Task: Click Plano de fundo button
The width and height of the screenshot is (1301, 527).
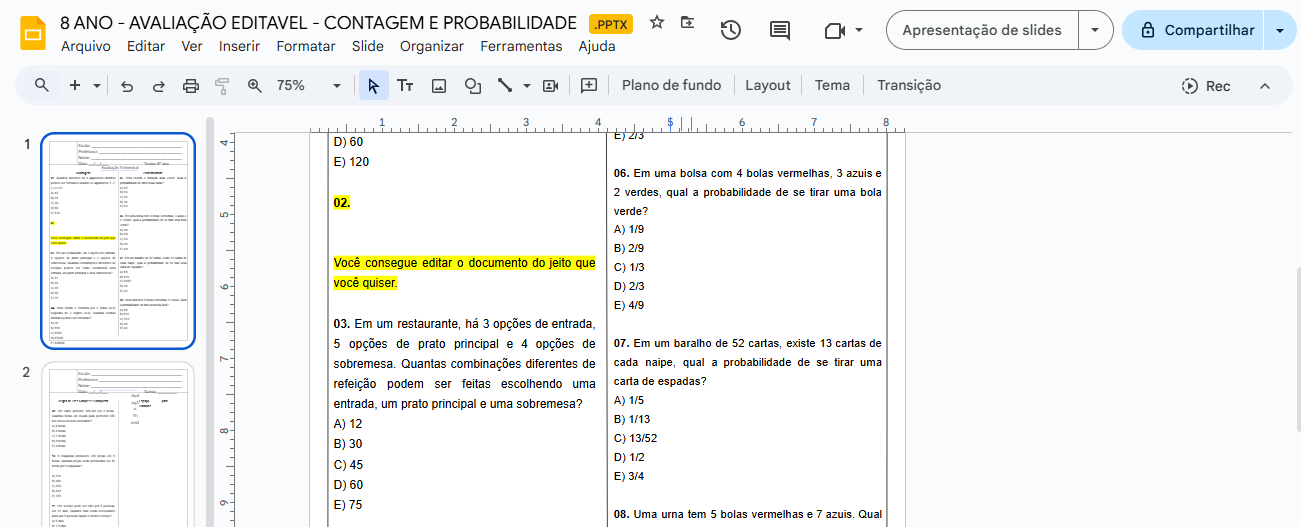Action: (671, 86)
